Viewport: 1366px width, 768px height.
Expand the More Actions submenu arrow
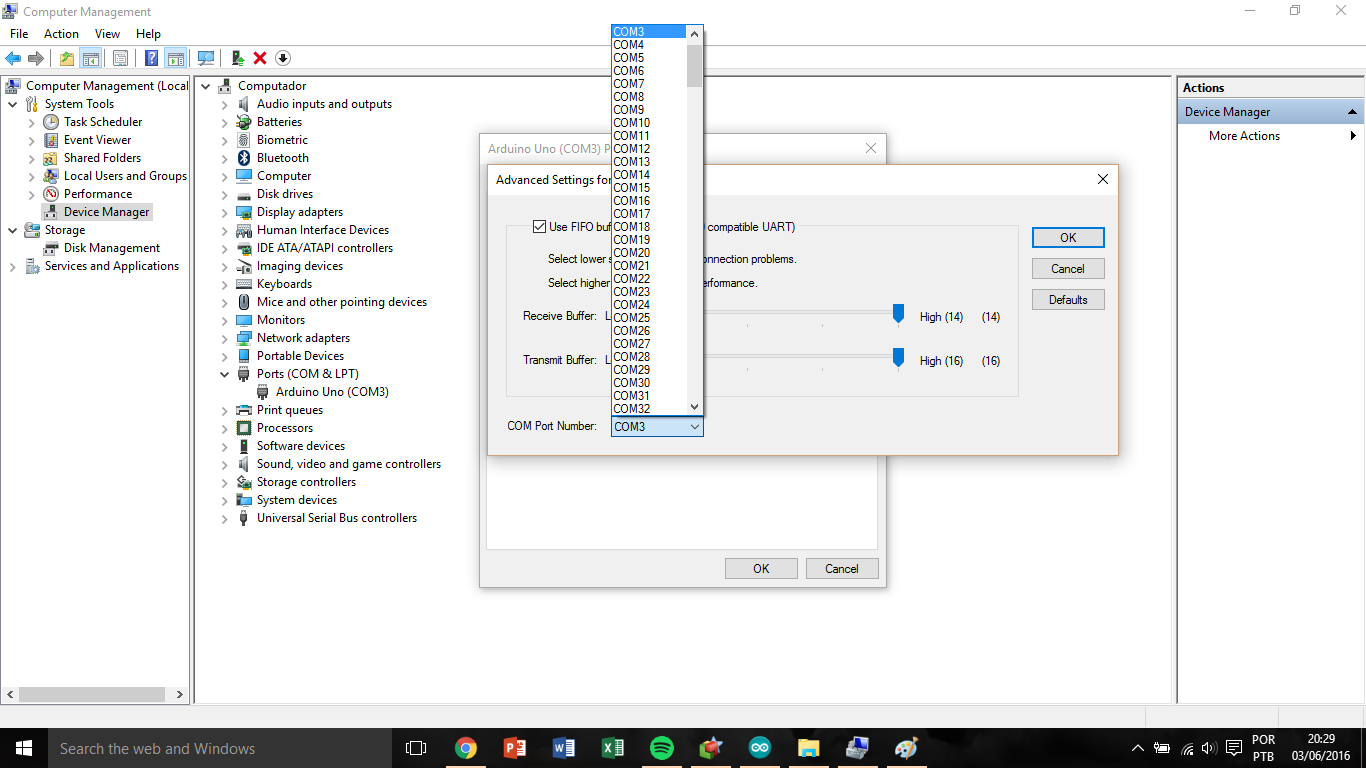pos(1353,136)
